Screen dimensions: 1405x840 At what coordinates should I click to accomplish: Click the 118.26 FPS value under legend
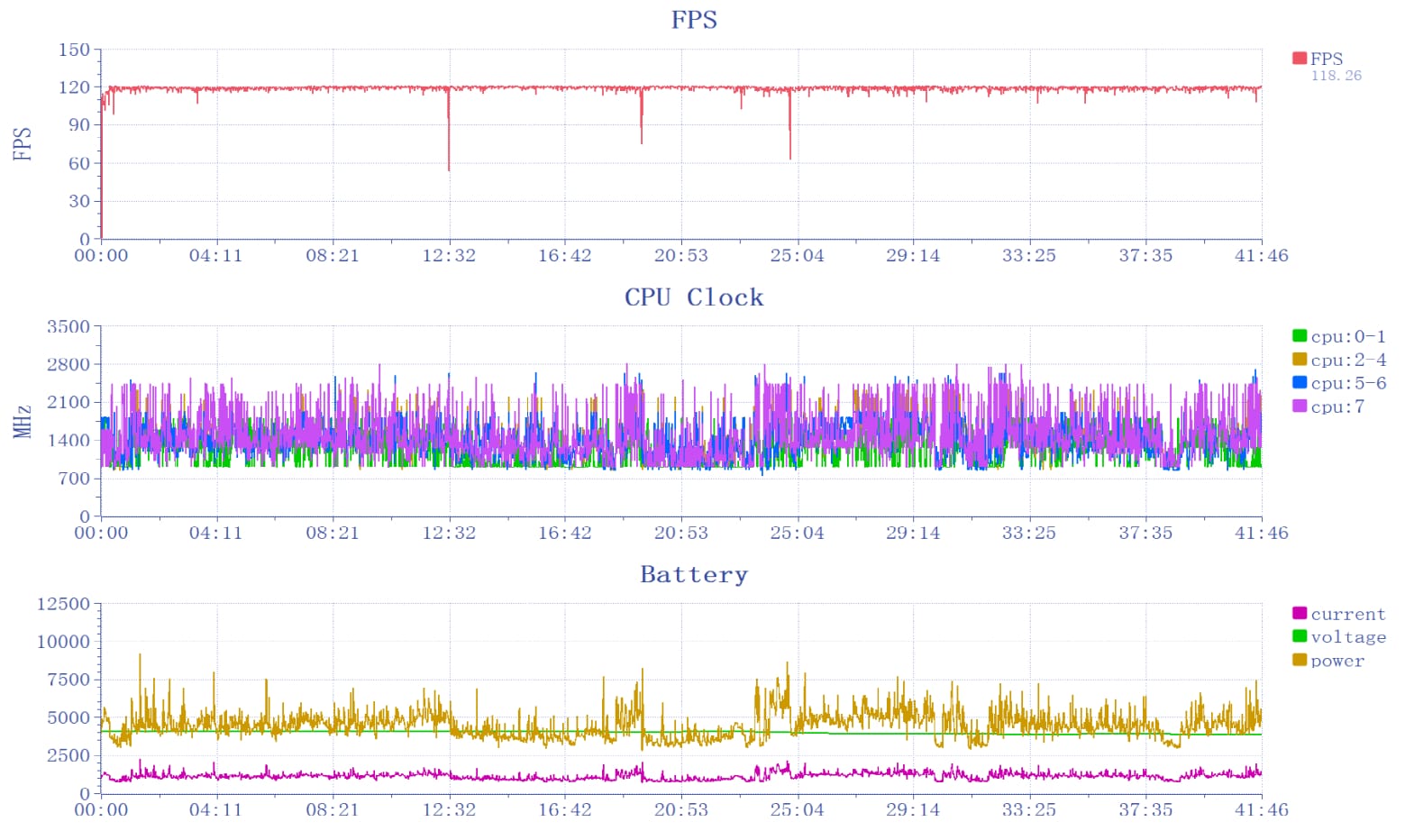1336,76
